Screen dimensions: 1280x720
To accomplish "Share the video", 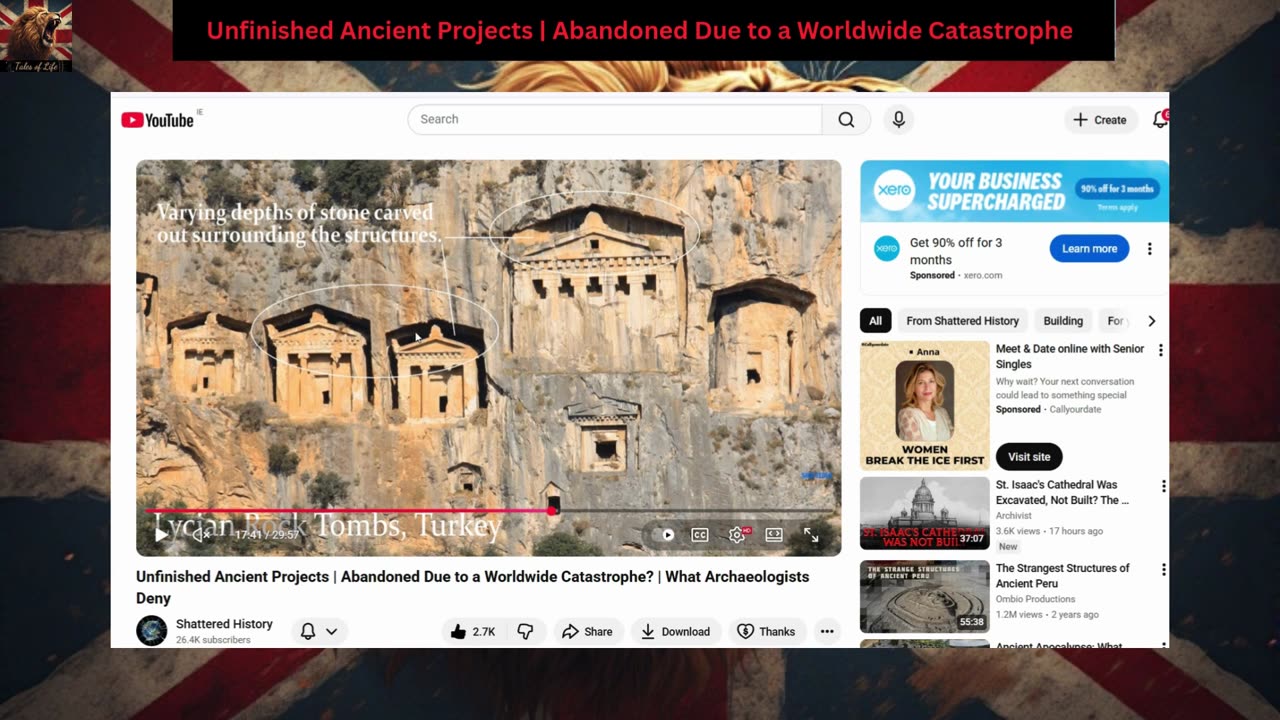I will tap(587, 631).
